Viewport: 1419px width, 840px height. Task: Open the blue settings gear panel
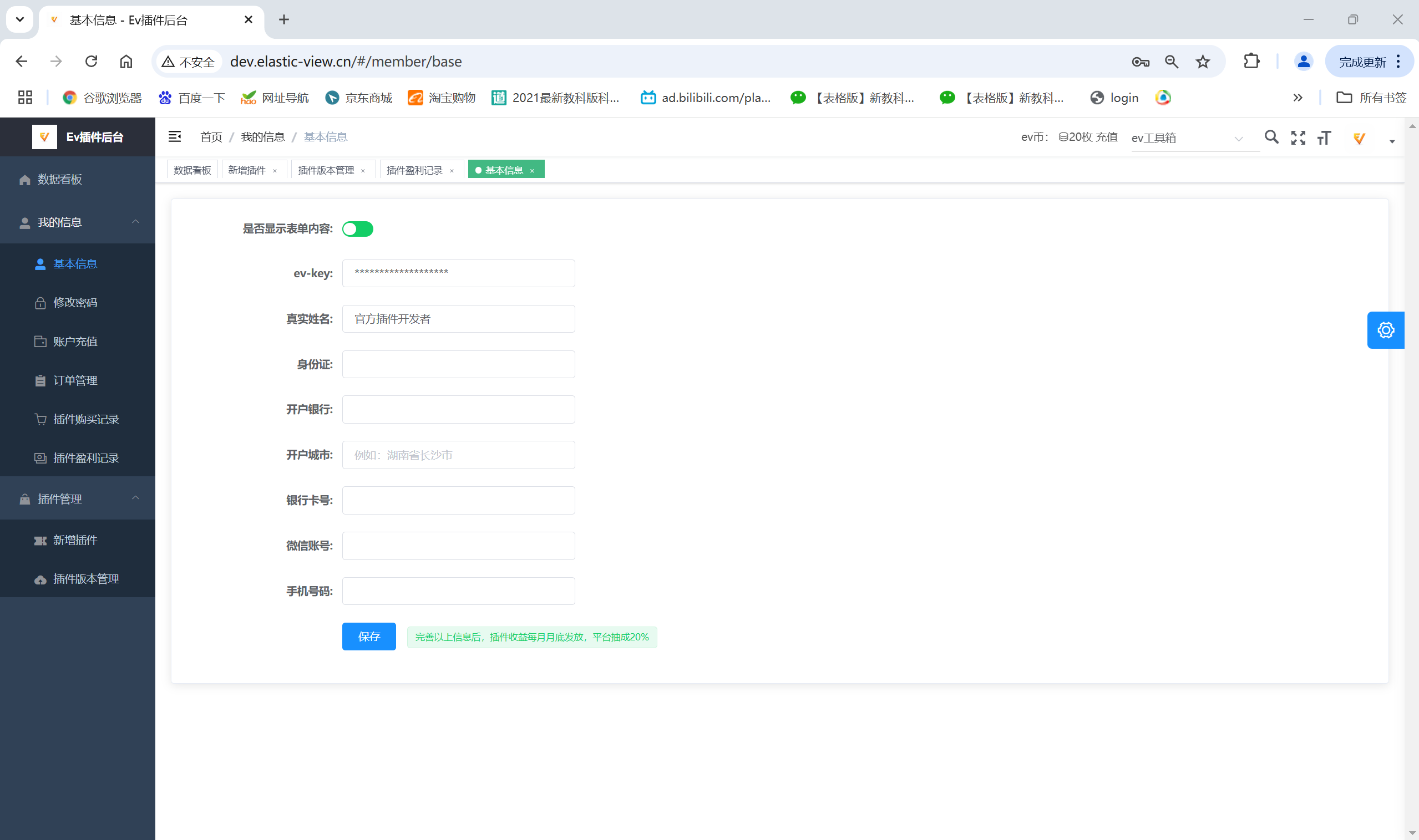(x=1385, y=330)
